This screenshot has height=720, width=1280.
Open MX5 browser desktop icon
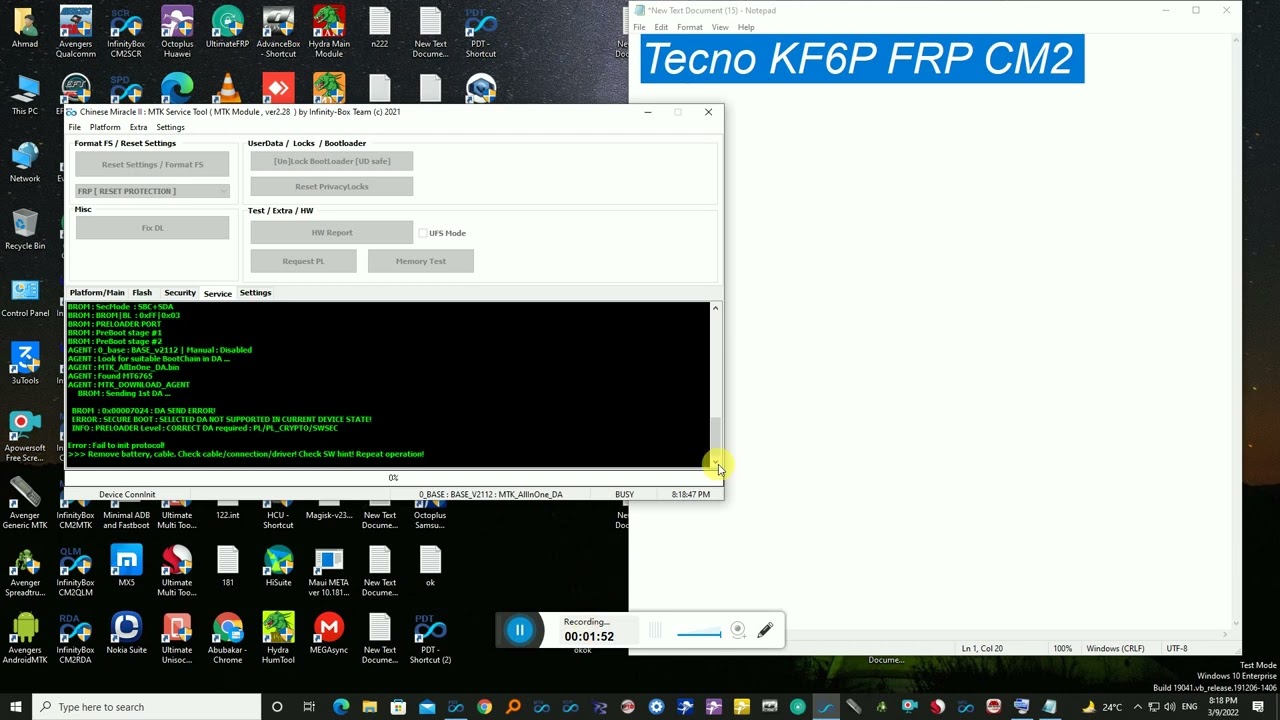coord(126,566)
